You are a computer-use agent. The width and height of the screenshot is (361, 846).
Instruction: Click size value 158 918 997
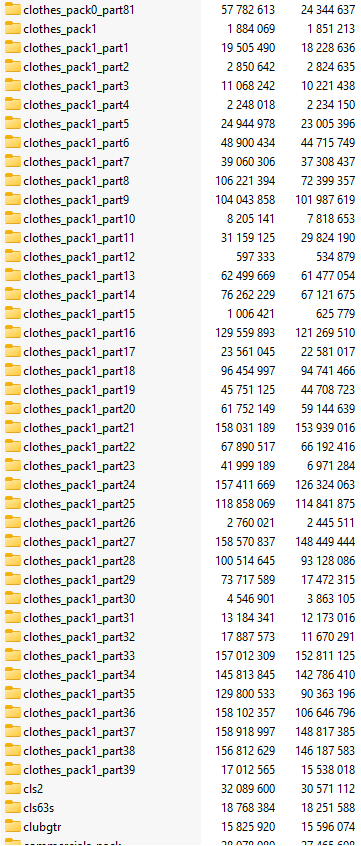point(245,732)
